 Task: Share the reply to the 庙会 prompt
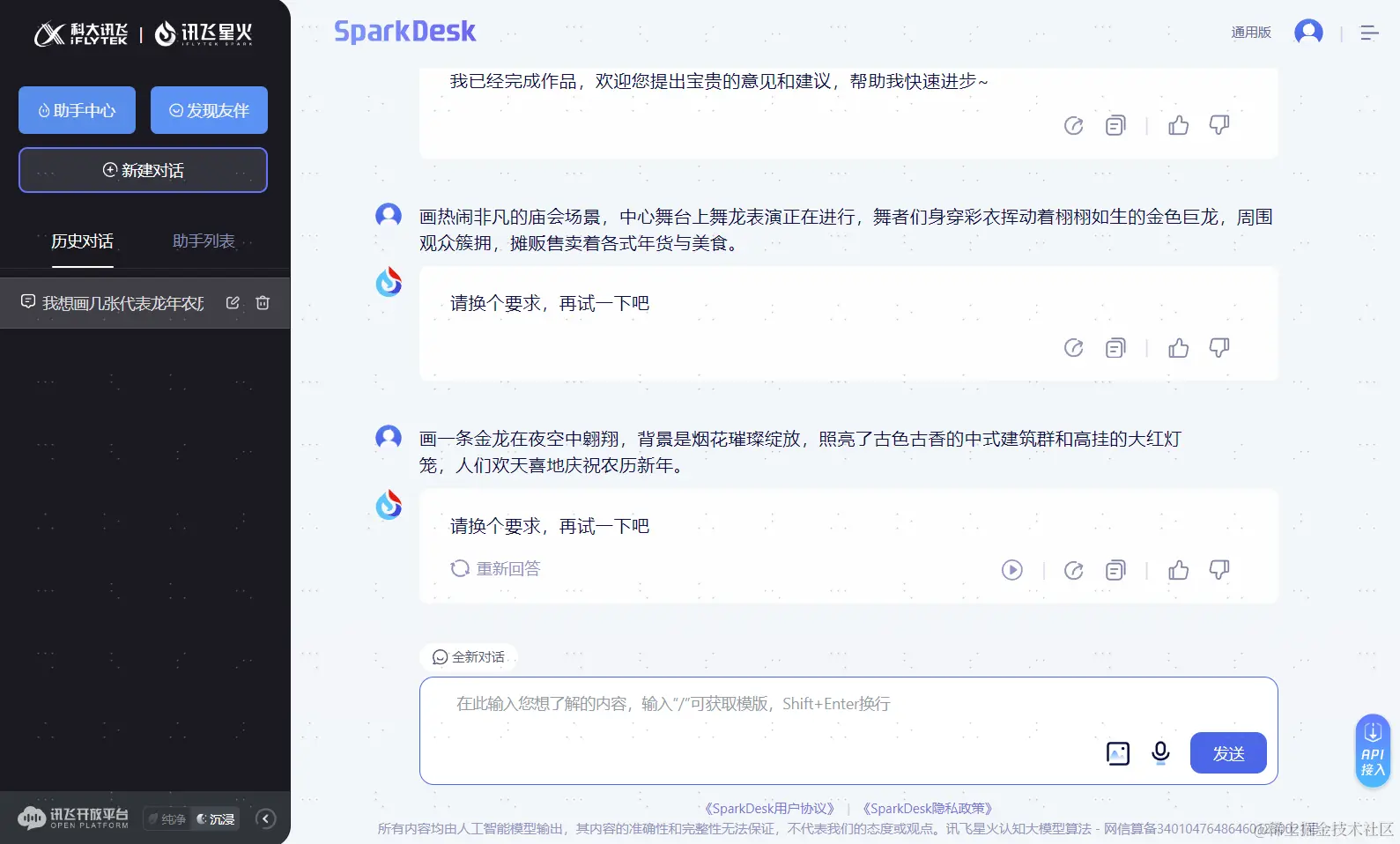pos(1073,348)
